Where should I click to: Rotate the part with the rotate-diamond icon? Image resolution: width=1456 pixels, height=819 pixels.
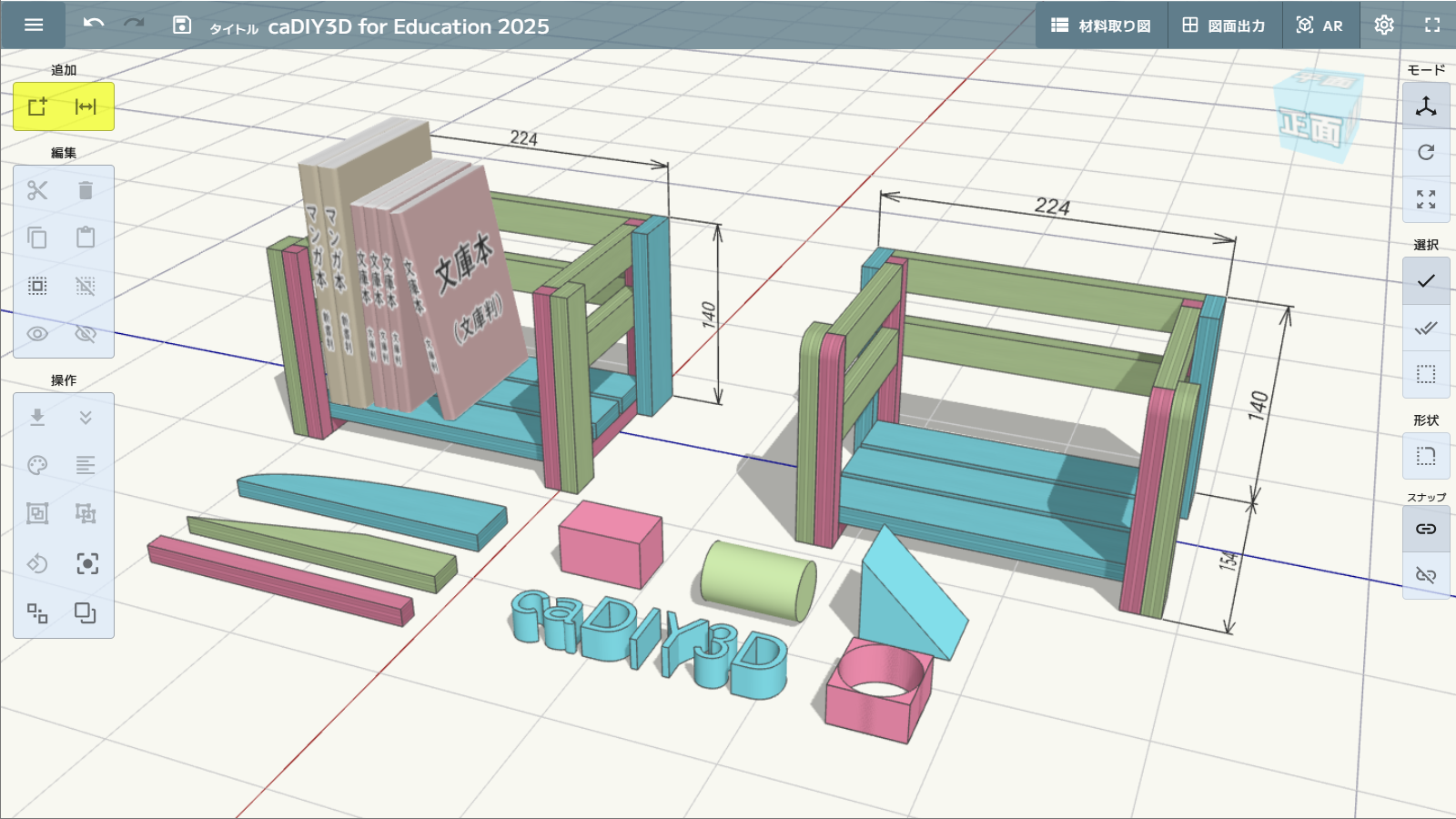pyautogui.click(x=37, y=563)
